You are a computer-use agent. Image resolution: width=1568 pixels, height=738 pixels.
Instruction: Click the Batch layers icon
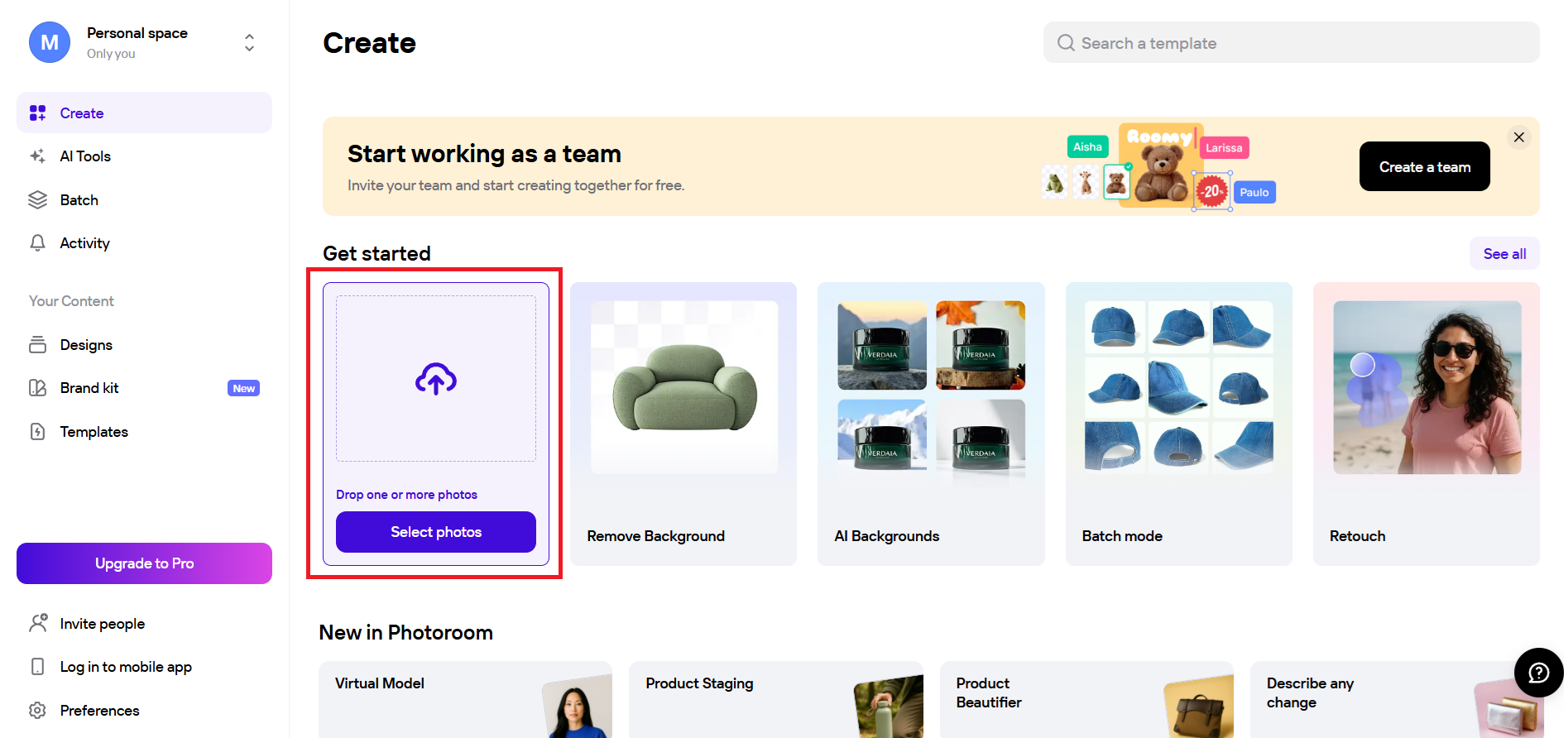point(38,200)
